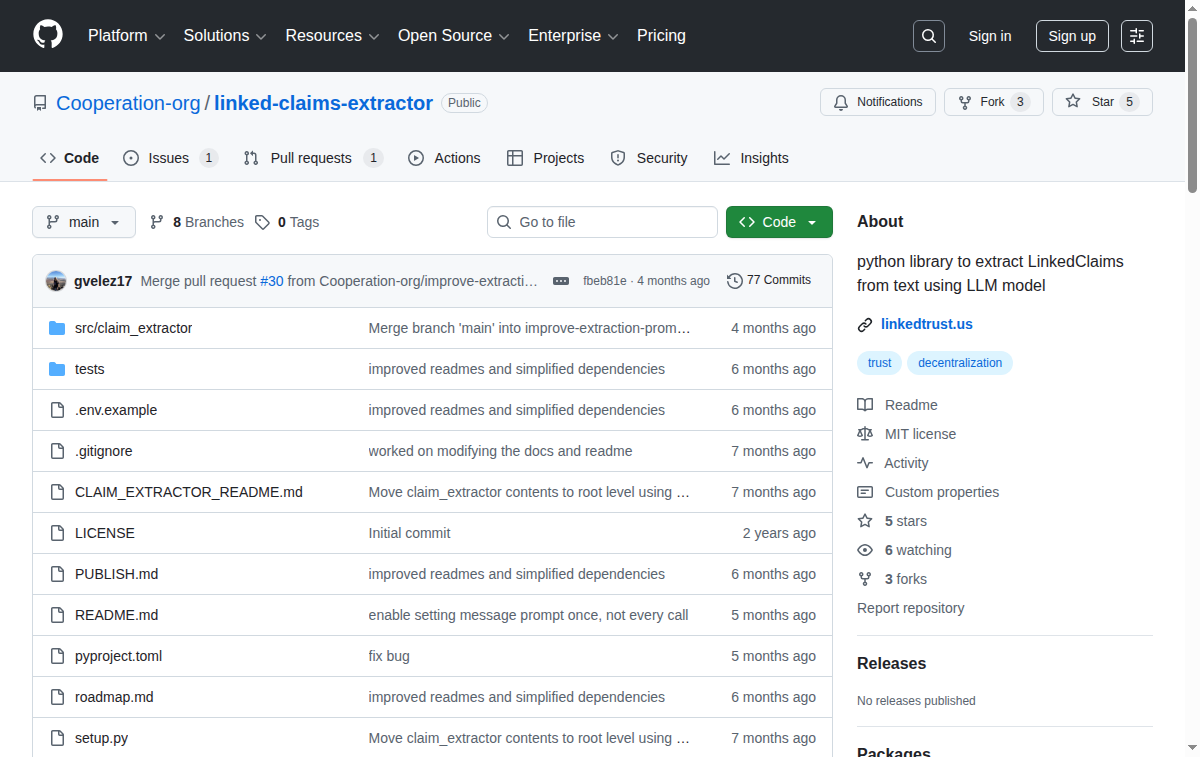This screenshot has width=1200, height=757.
Task: Click gvelez17 avatar thumbnail
Action: coord(56,281)
